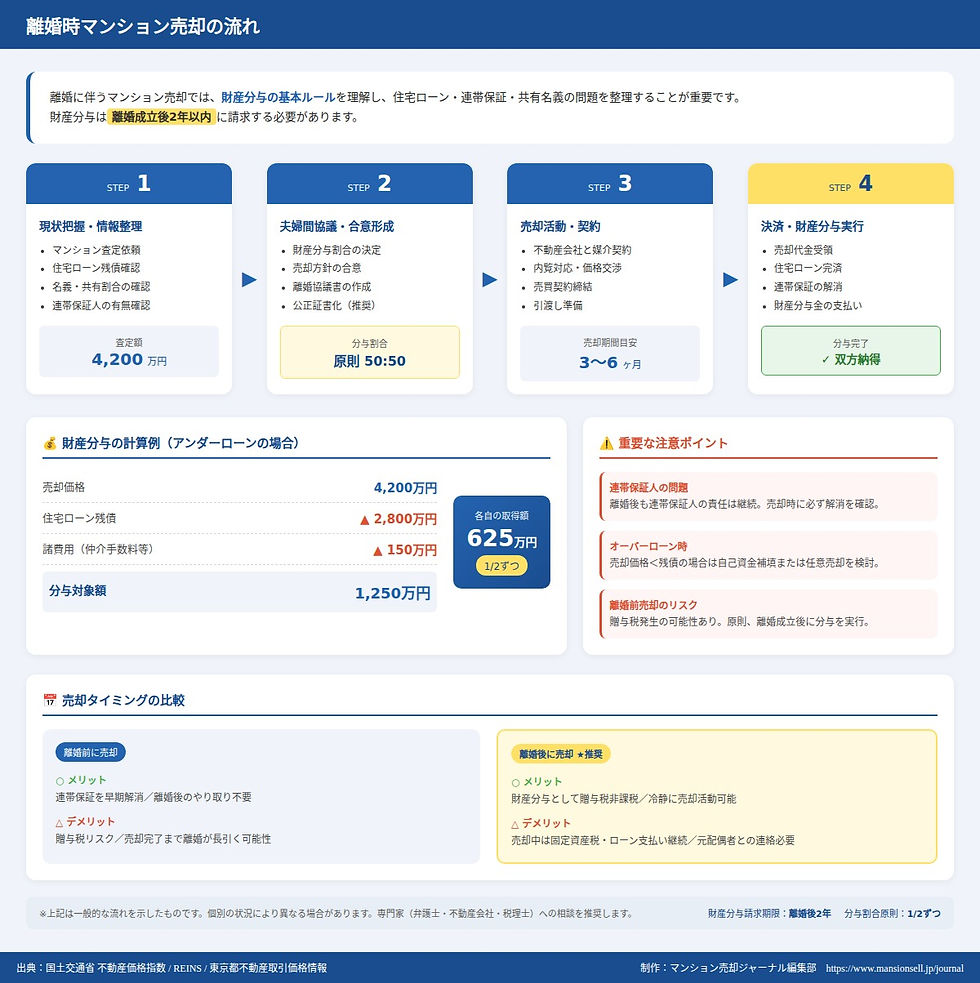Click the highlighted 離婚成立後2年以内 text

pos(162,117)
